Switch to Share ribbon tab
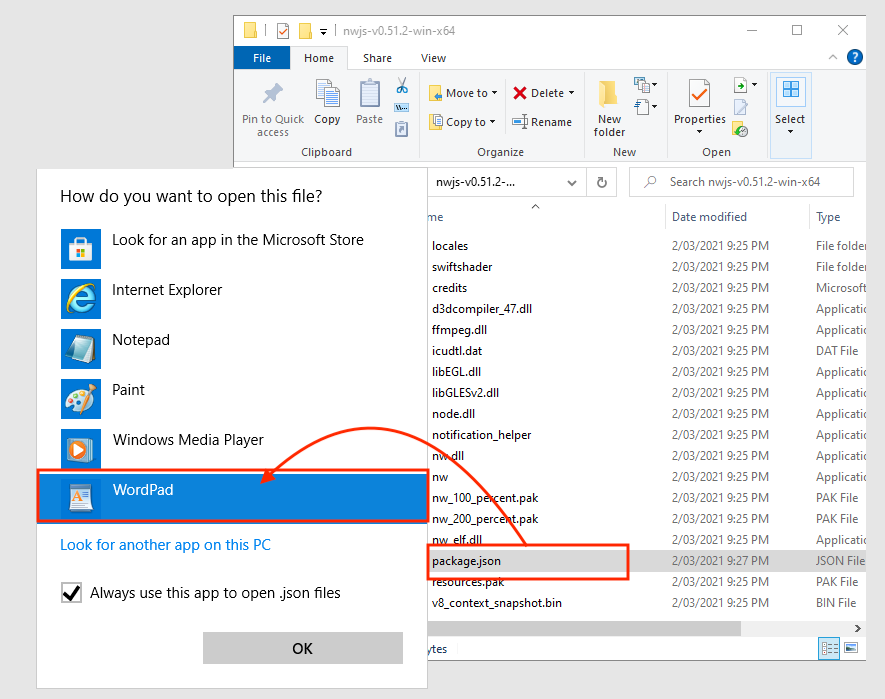 [377, 58]
